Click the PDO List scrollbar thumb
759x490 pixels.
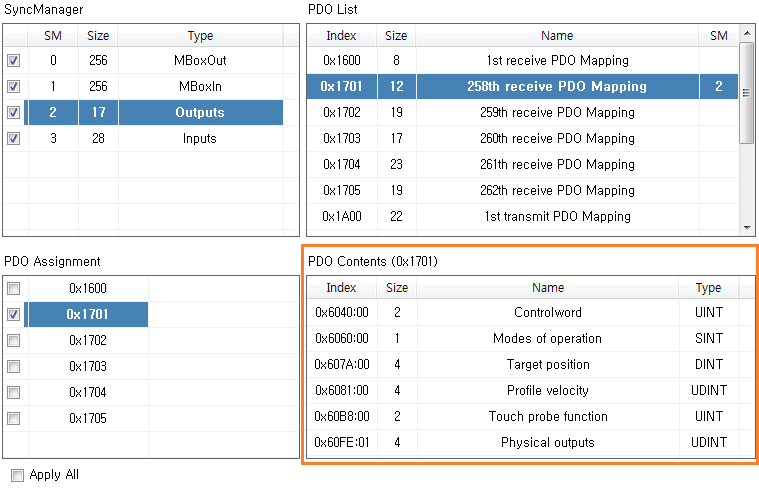pos(745,93)
